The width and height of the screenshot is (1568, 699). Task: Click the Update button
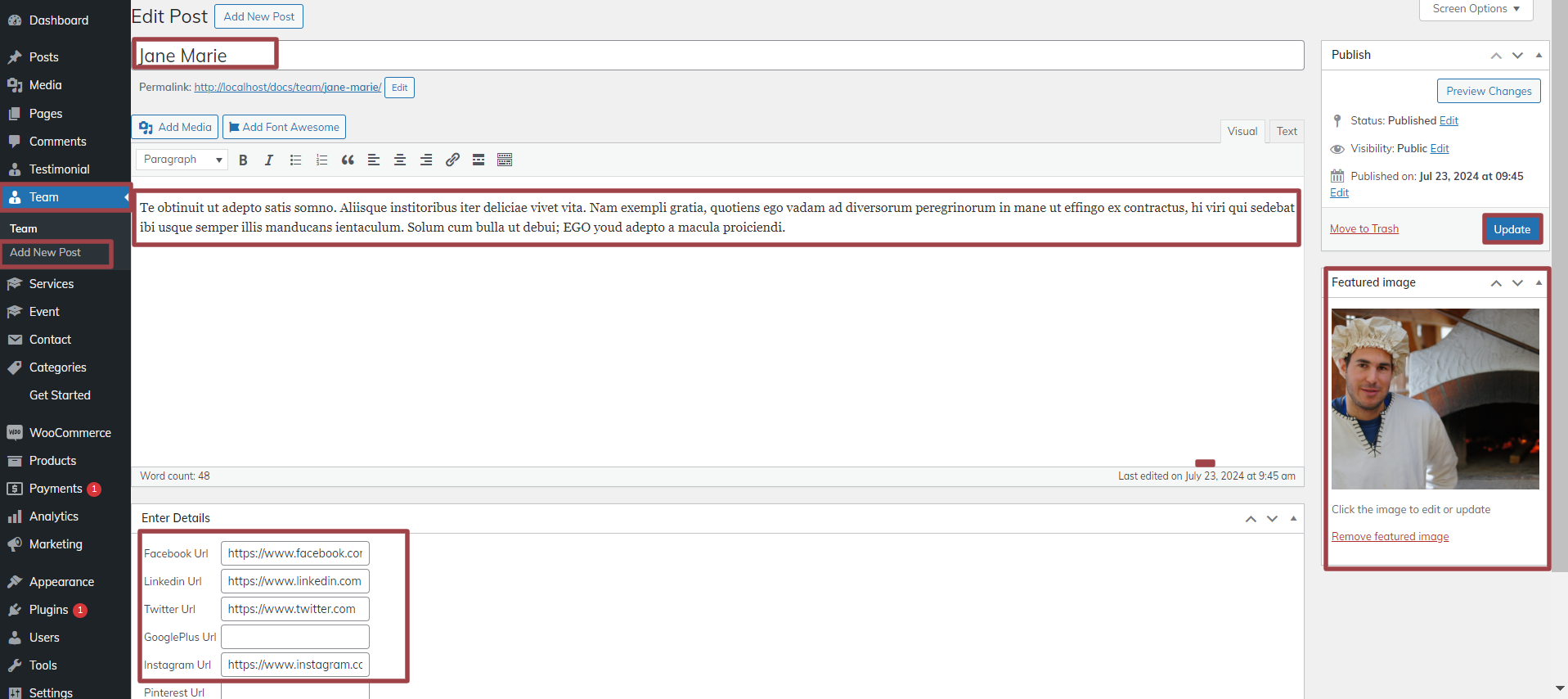[1512, 229]
